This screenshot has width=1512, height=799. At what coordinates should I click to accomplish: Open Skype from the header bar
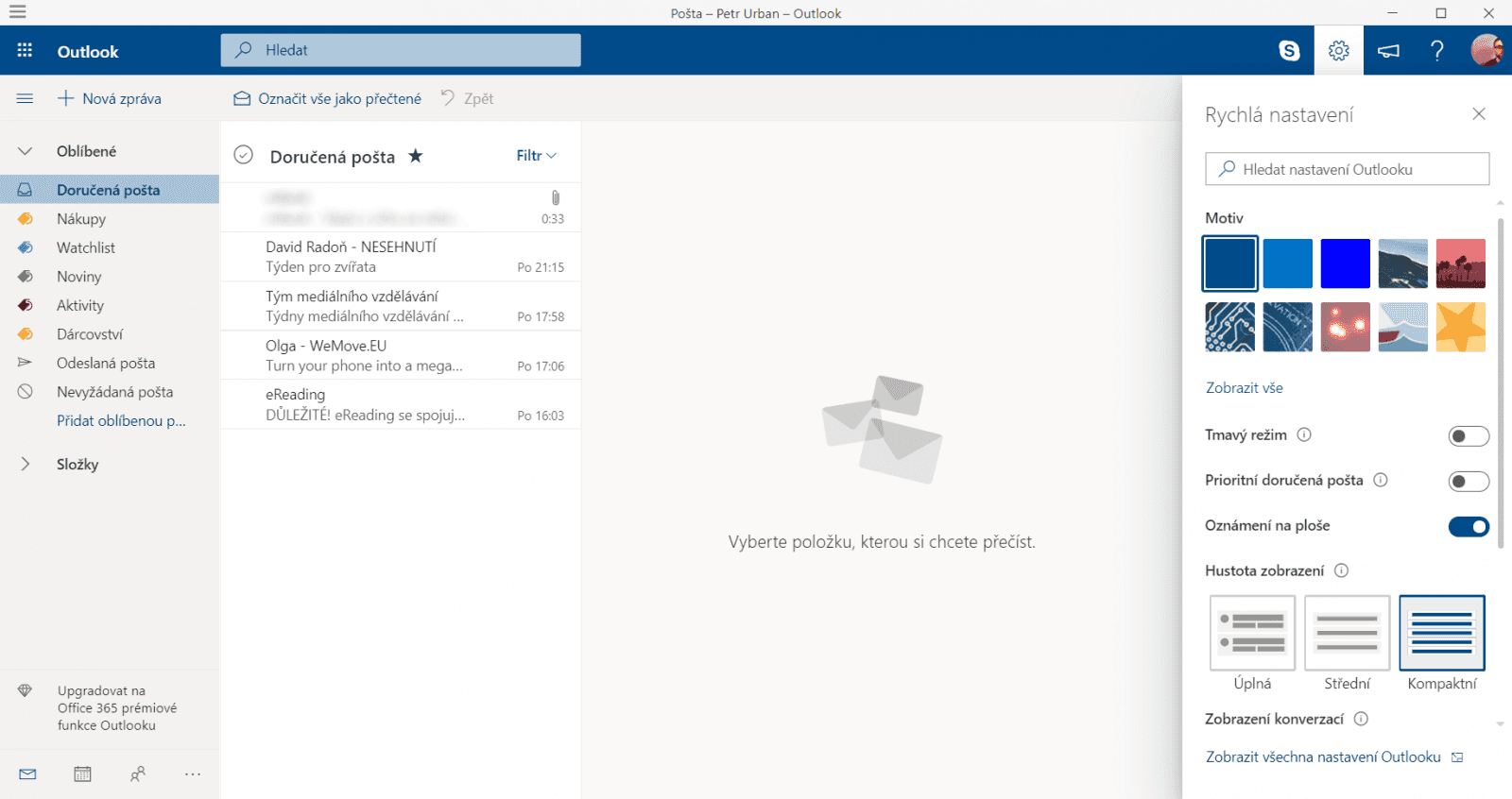click(1289, 51)
